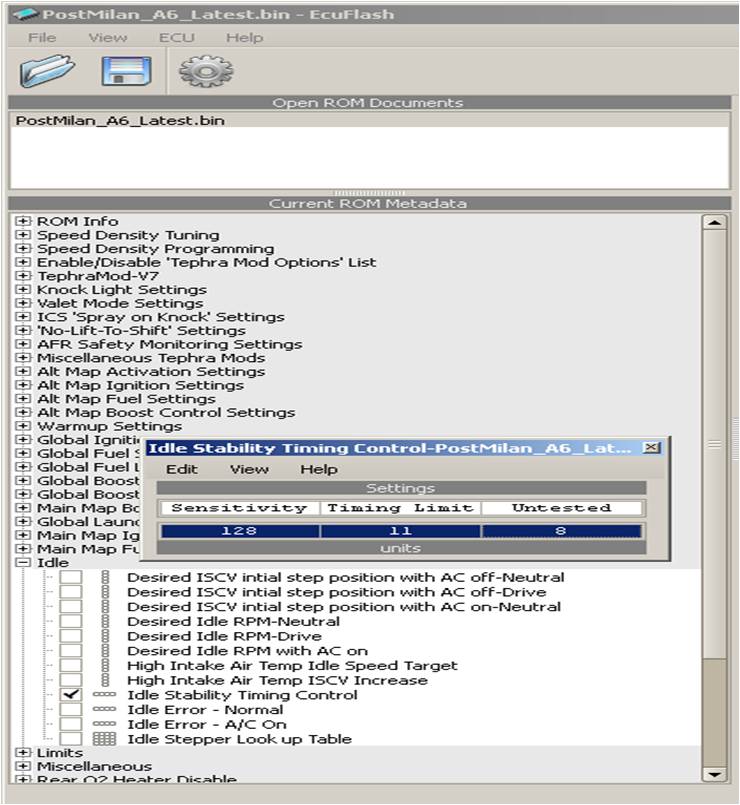Check High Intake Air Temp Idle Speed Target checkbox

click(x=70, y=665)
